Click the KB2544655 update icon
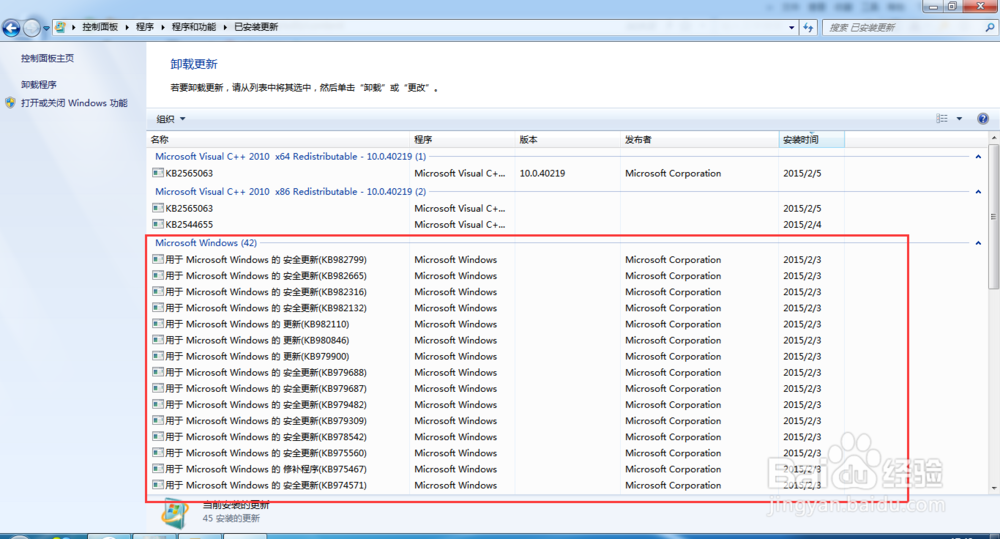 click(158, 224)
